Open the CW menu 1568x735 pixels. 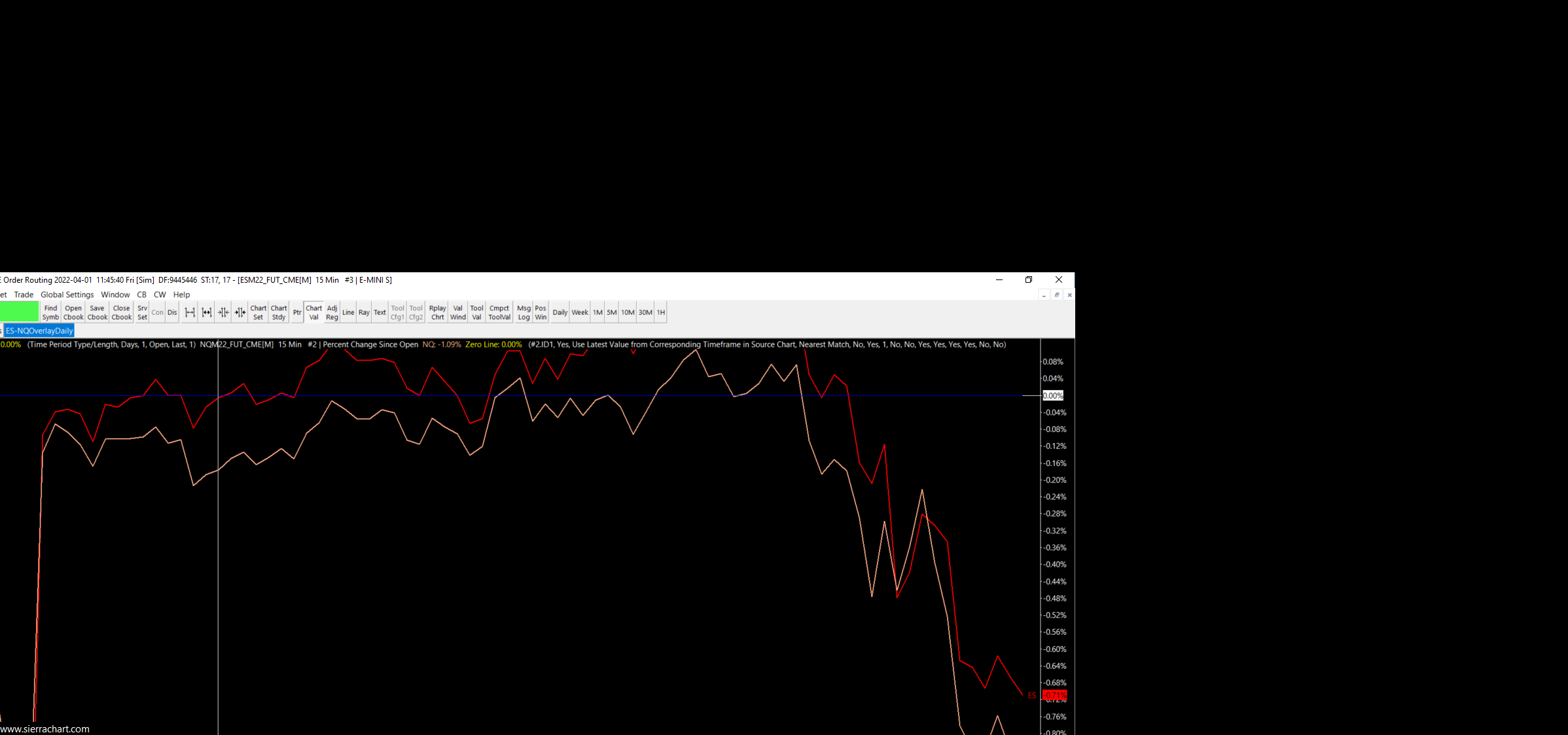click(x=160, y=295)
